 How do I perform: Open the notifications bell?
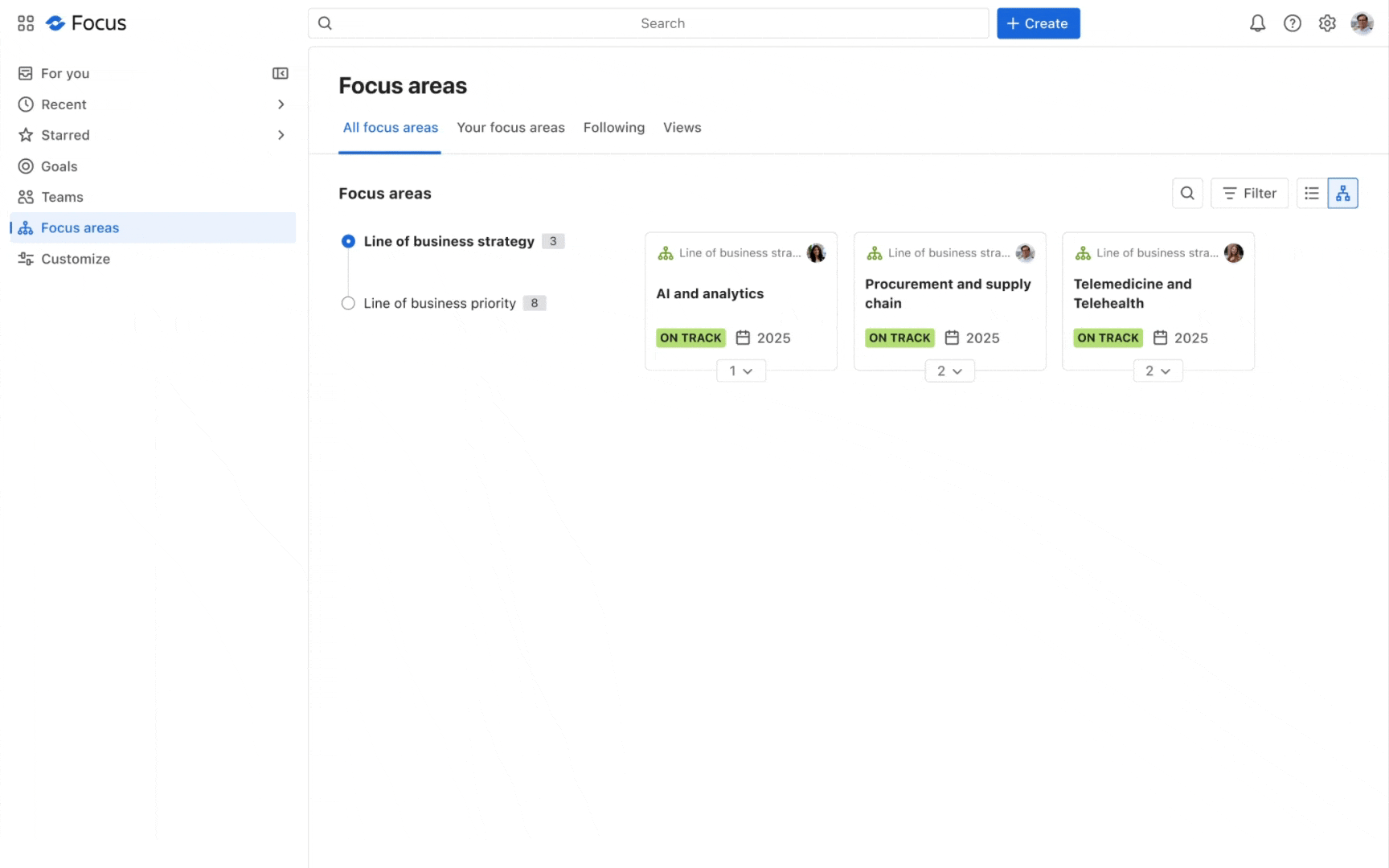(1257, 23)
